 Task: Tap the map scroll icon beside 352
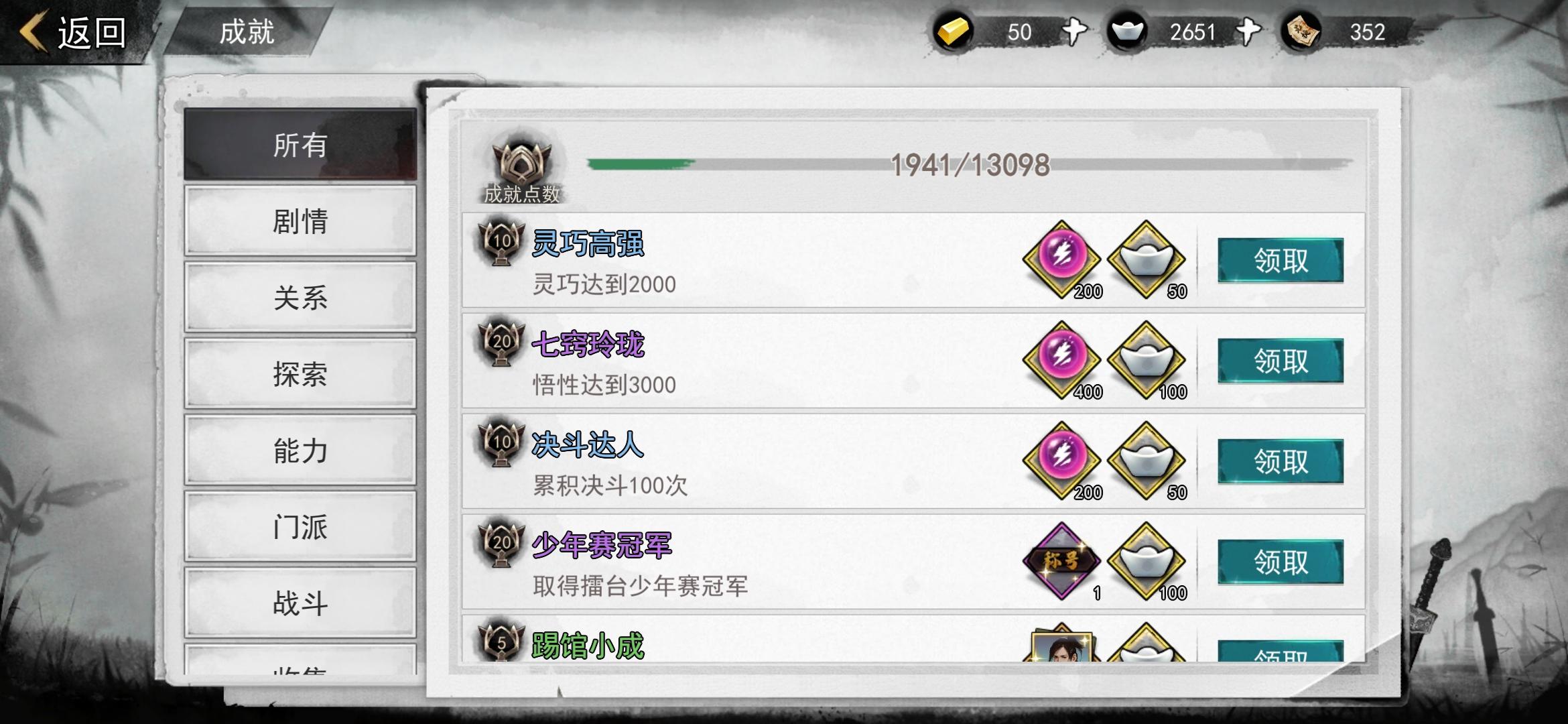tap(1301, 32)
